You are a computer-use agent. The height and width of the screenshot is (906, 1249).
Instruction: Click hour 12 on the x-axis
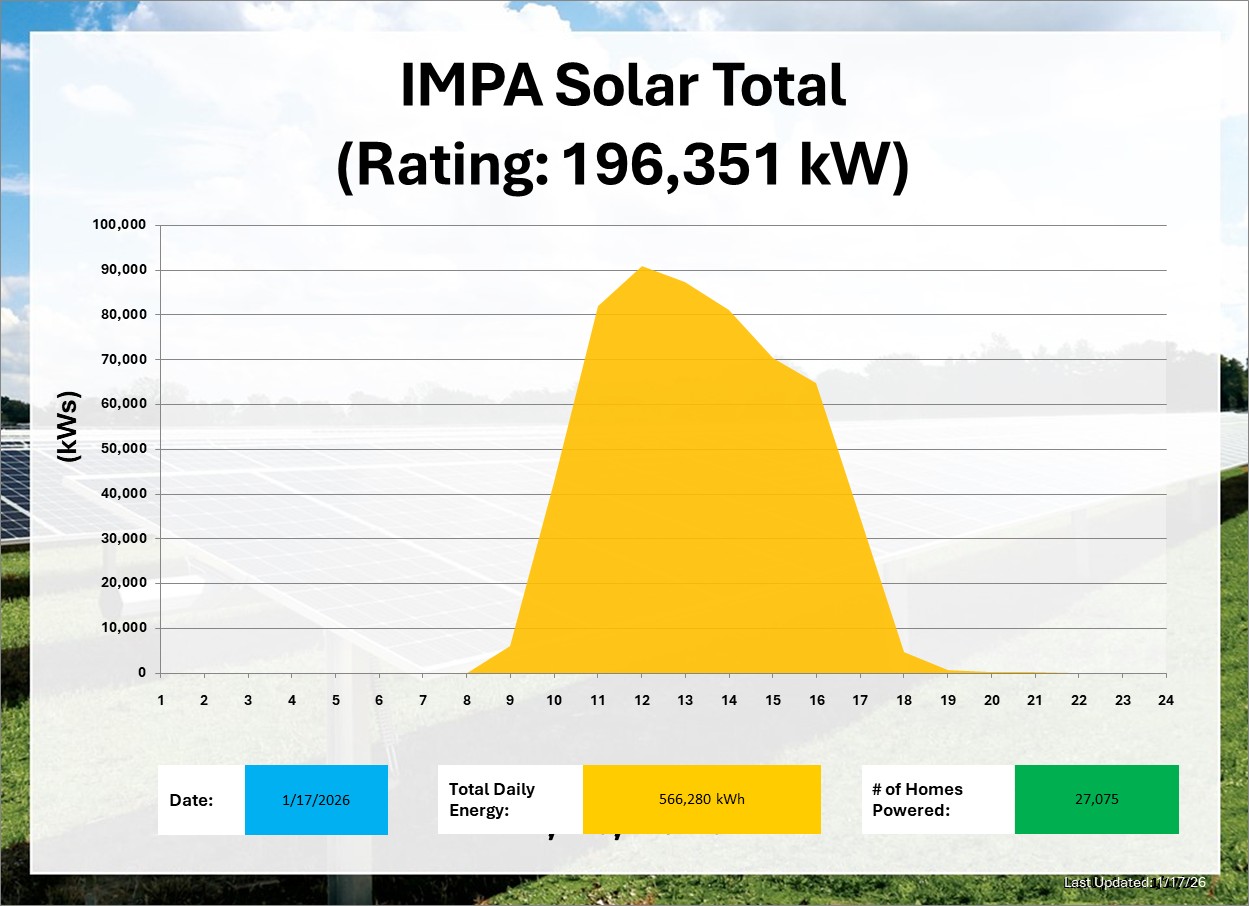click(x=641, y=701)
